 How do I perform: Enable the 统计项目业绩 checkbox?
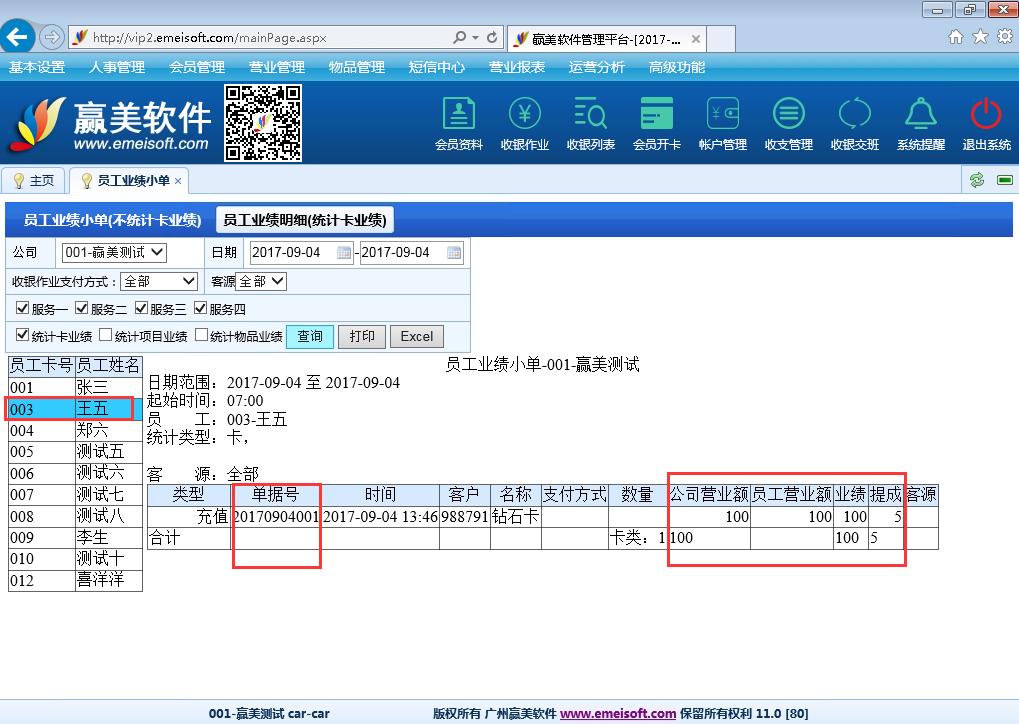click(105, 336)
